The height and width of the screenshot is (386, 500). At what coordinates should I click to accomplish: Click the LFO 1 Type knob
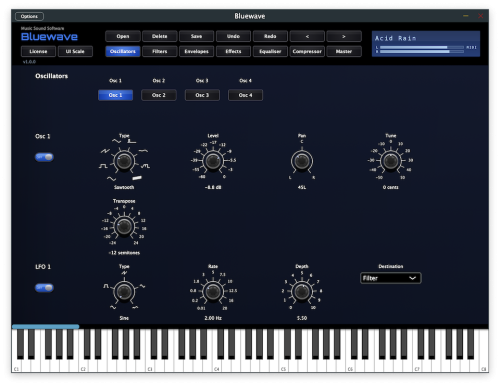pos(124,292)
